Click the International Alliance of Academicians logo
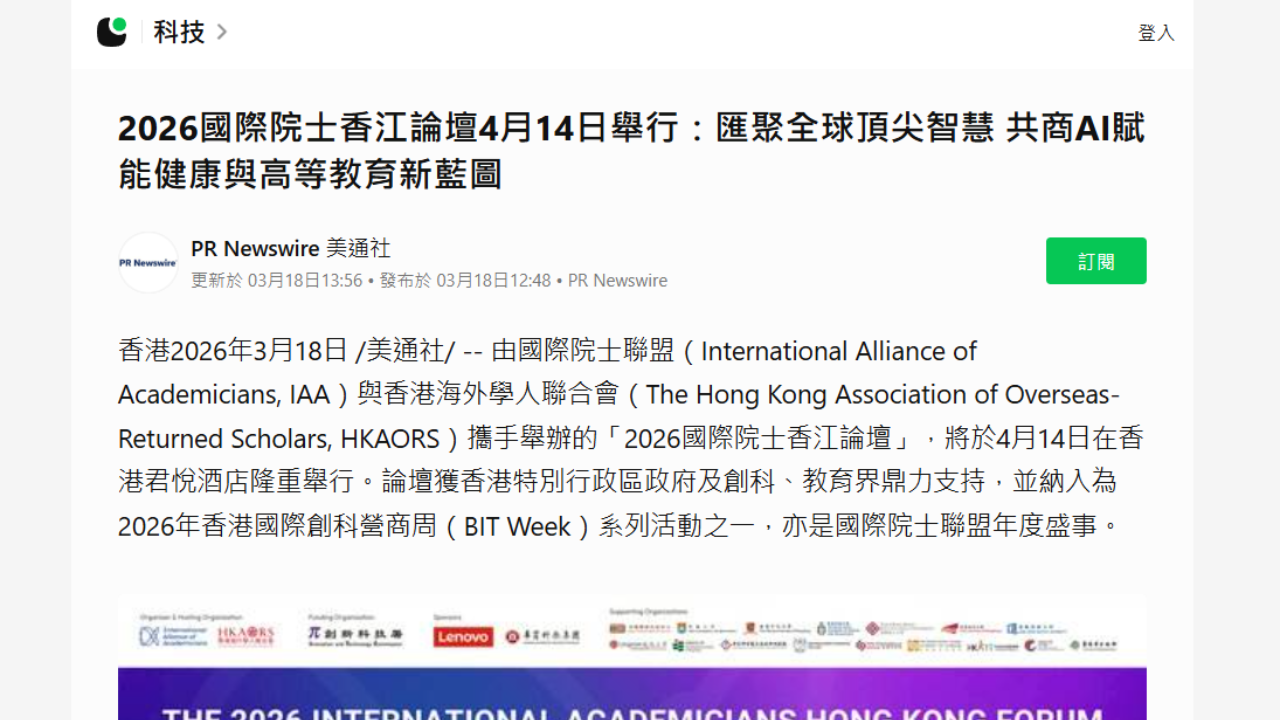This screenshot has width=1280, height=720. [173, 636]
